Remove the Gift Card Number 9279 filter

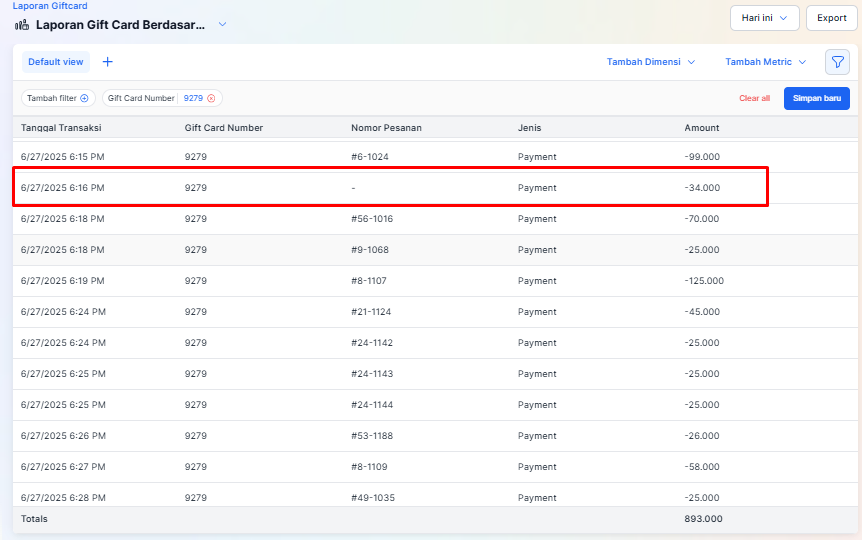(211, 98)
